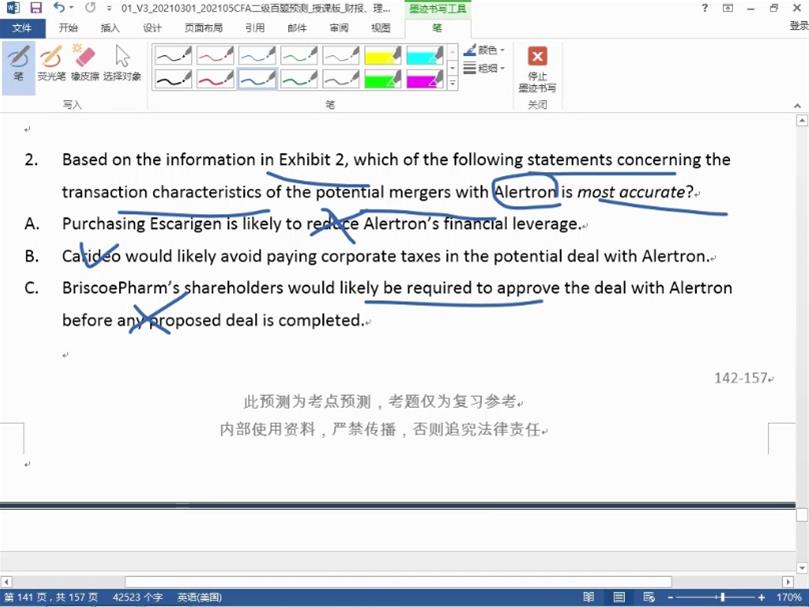Pick the thick gray pen style
The image size is (809, 607).
pyautogui.click(x=341, y=79)
